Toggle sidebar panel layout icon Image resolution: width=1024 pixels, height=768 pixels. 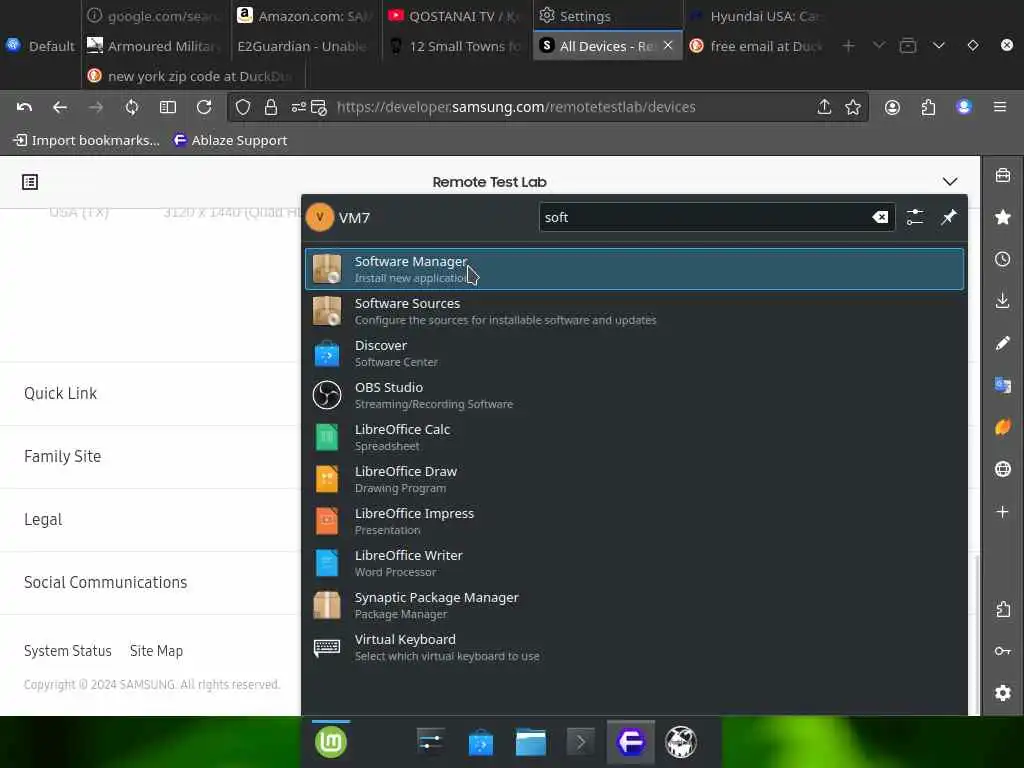click(x=168, y=107)
